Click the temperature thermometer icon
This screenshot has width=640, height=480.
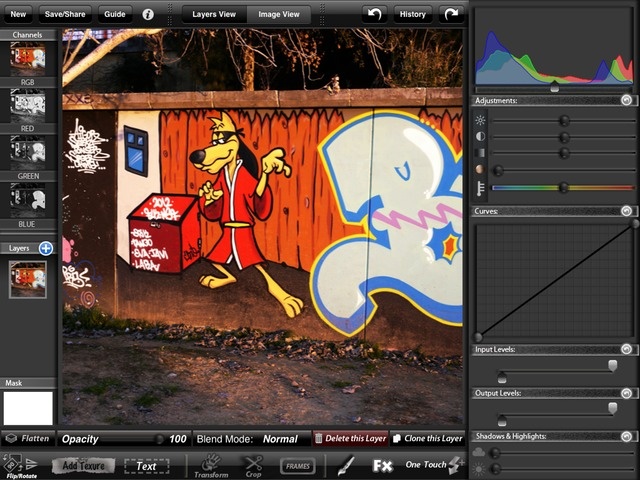click(480, 188)
